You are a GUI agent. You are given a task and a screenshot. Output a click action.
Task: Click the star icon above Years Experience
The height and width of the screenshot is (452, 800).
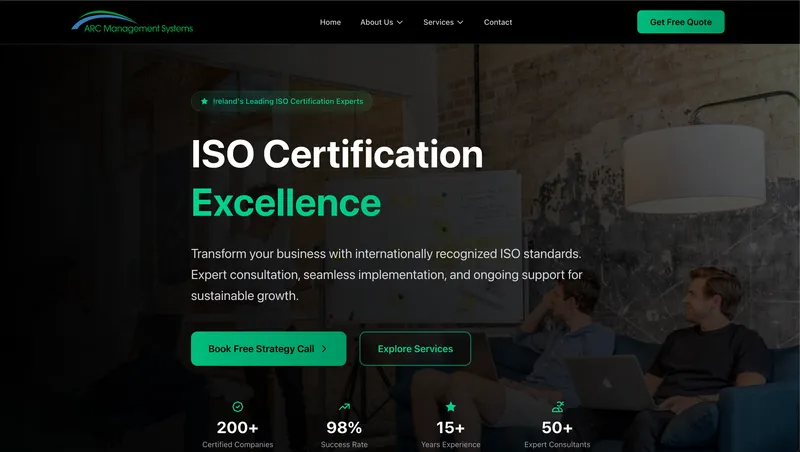coord(451,407)
